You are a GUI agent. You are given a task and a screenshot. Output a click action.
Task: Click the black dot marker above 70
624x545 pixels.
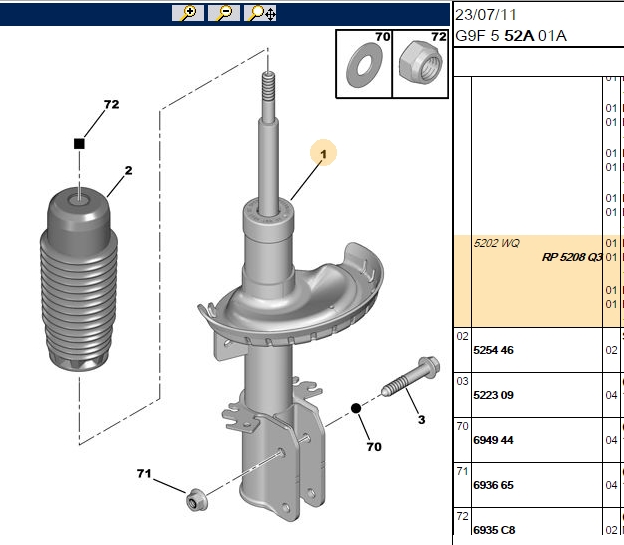(356, 408)
